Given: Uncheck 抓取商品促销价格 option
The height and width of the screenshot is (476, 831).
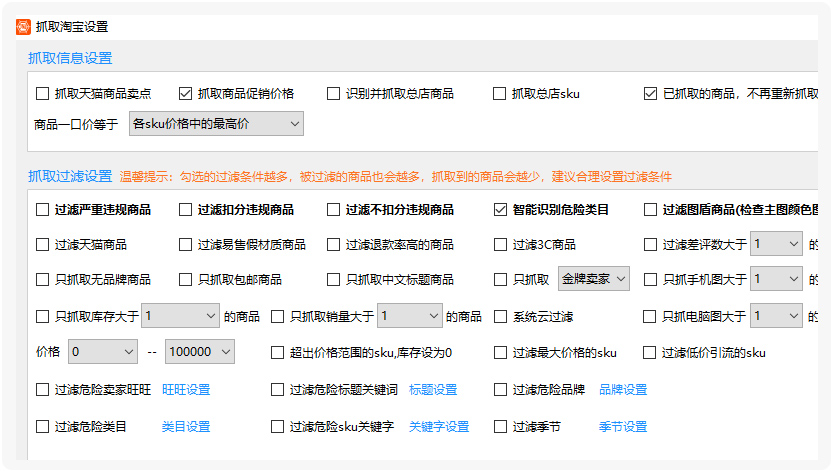Looking at the screenshot, I should [x=185, y=94].
